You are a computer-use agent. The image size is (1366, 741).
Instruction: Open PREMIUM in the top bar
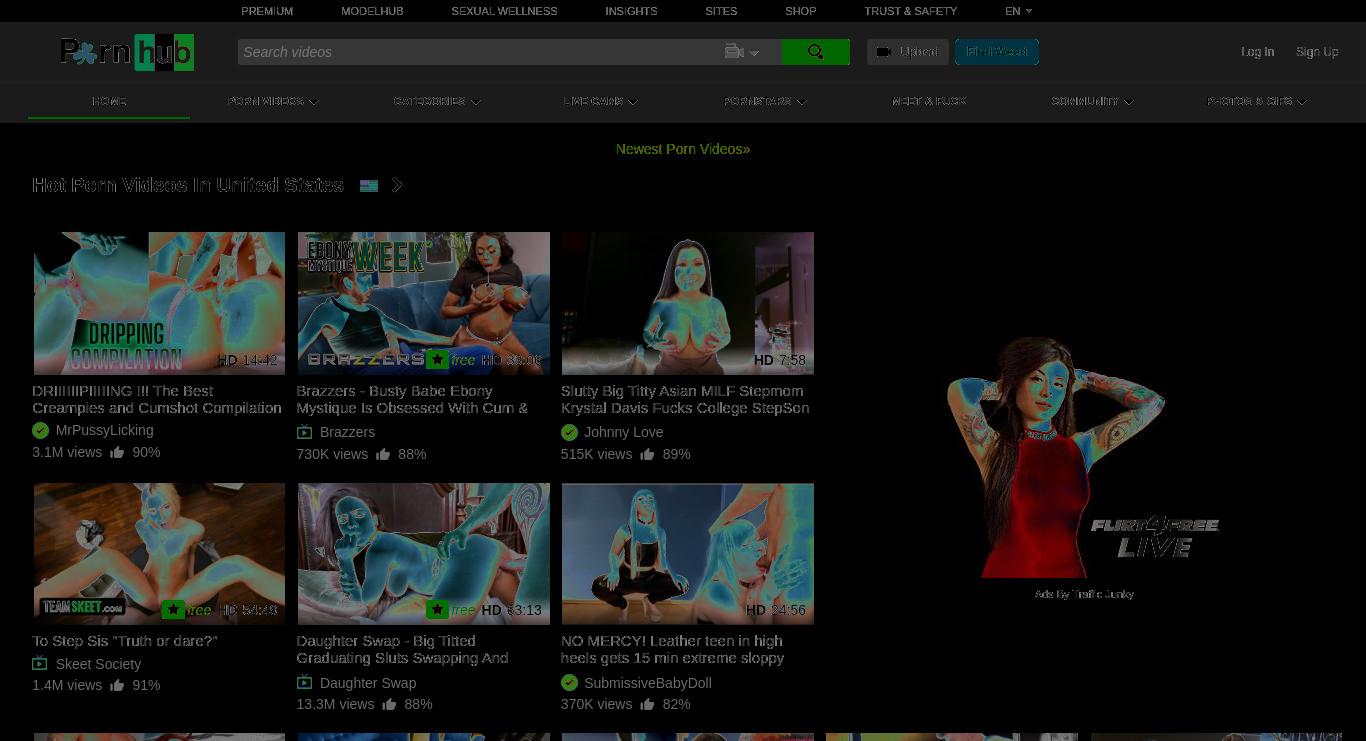tap(267, 11)
